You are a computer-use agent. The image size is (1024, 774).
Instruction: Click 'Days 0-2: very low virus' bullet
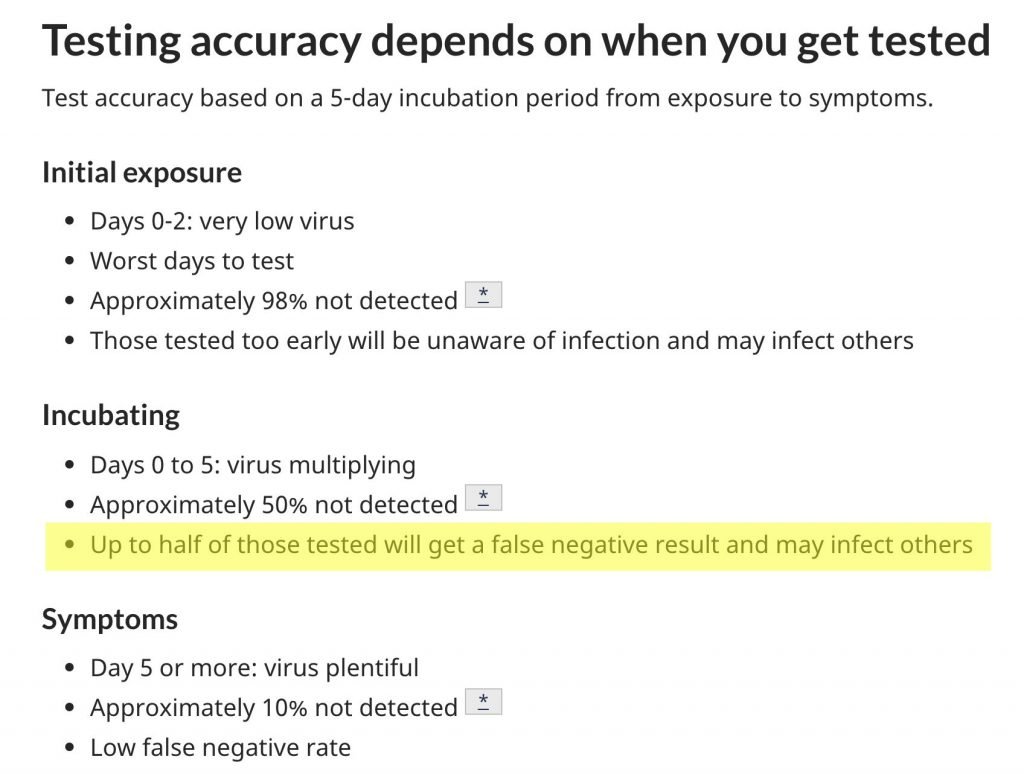pyautogui.click(x=222, y=221)
